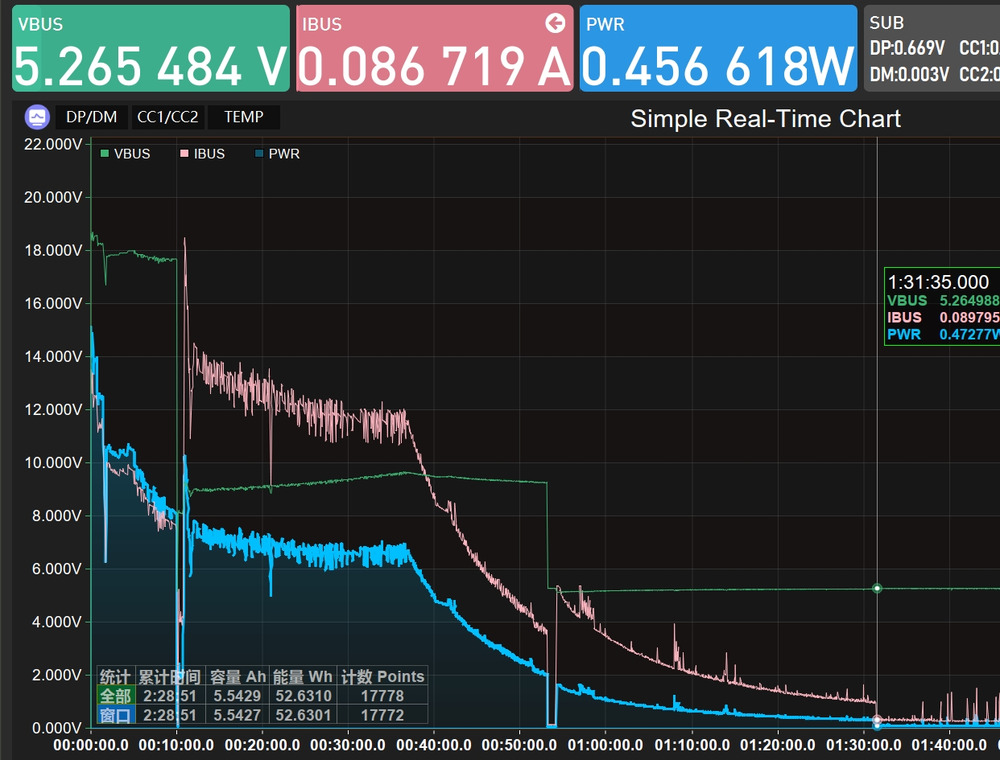Toggle the VBUS series in chart legend
This screenshot has height=760, width=1000.
[x=125, y=154]
